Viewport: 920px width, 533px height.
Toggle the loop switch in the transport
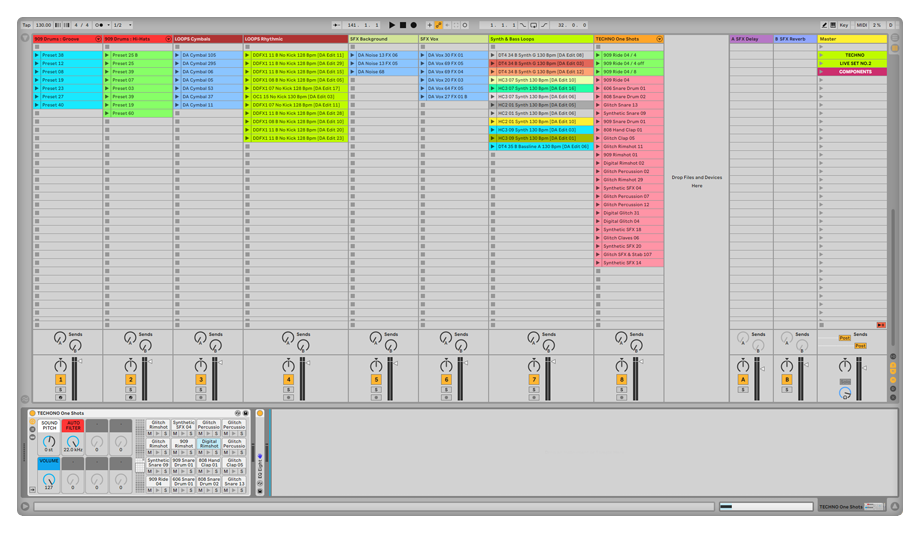[x=533, y=25]
